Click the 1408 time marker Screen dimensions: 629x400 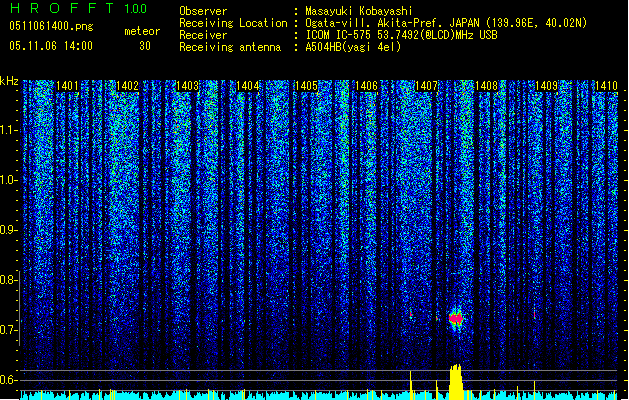click(486, 86)
